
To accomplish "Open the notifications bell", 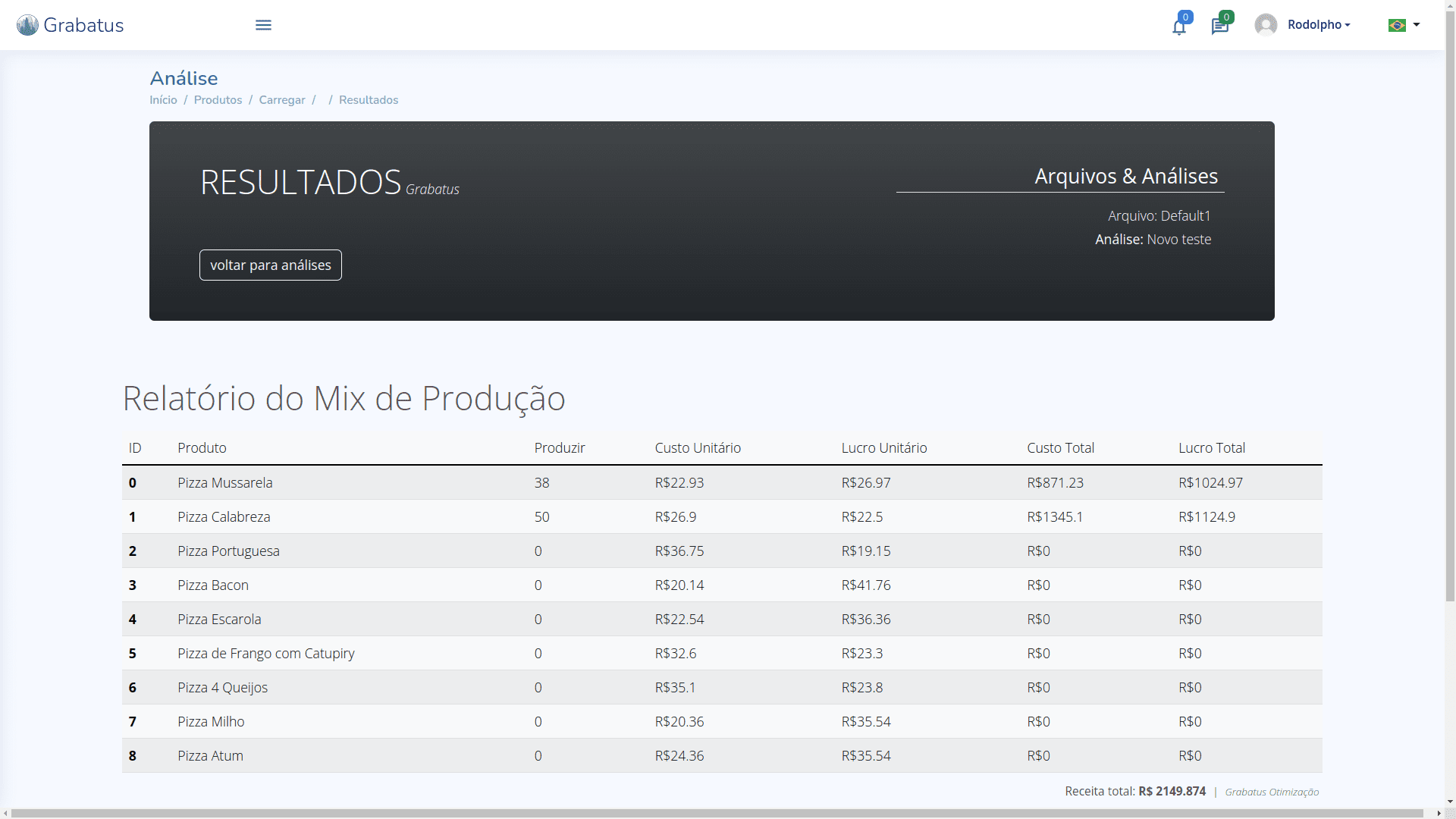I will [x=1178, y=27].
